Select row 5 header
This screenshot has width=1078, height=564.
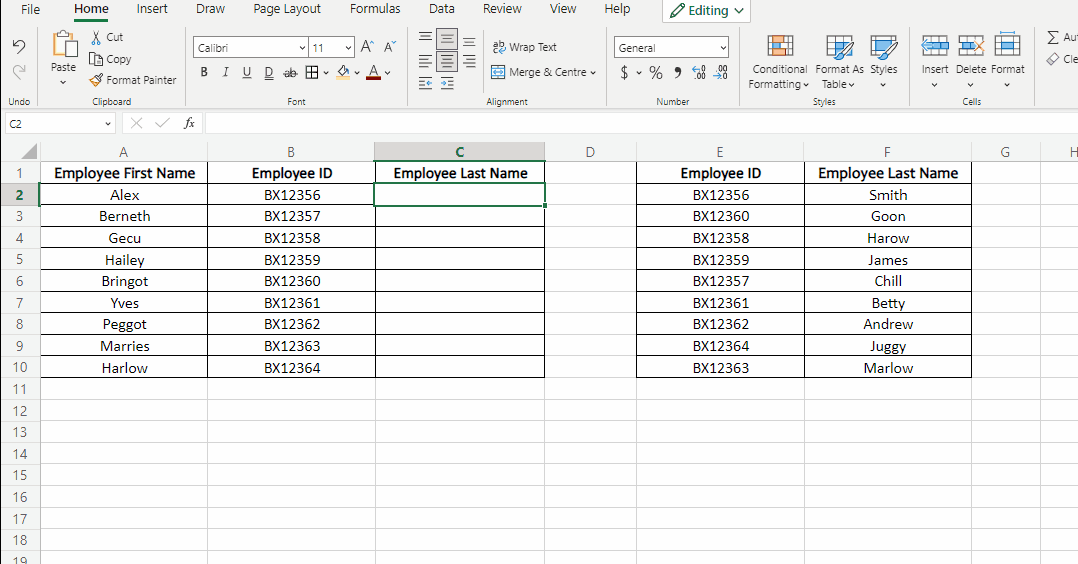click(x=19, y=259)
